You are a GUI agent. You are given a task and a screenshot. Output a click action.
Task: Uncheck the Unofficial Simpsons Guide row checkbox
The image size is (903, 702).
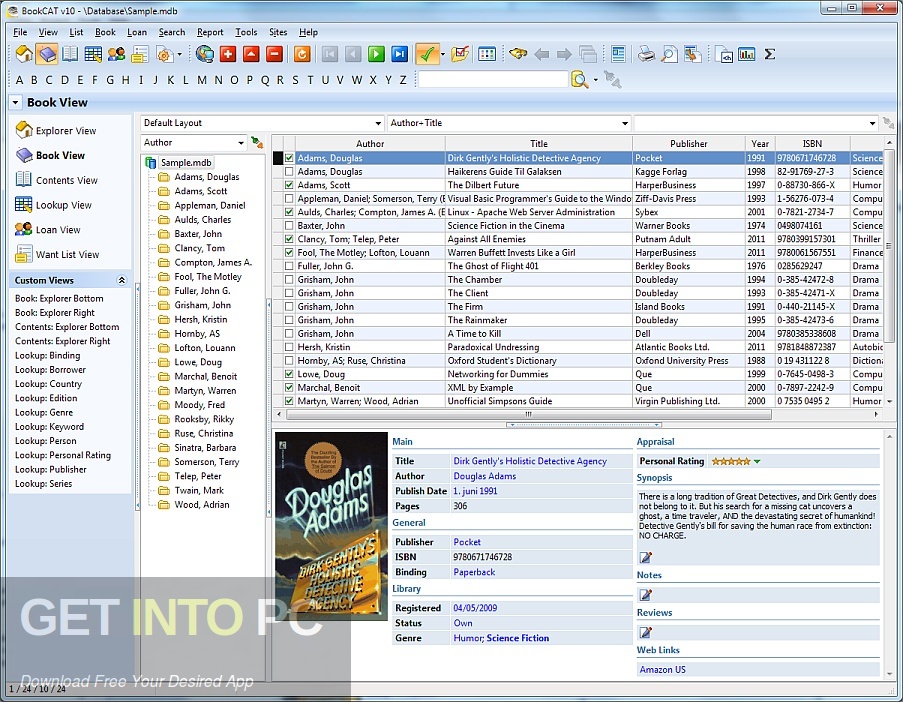[x=289, y=401]
